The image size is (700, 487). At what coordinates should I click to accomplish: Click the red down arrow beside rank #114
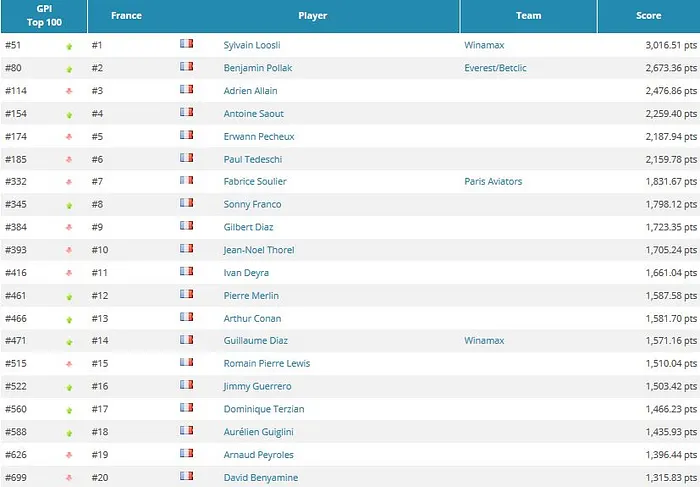pyautogui.click(x=69, y=91)
